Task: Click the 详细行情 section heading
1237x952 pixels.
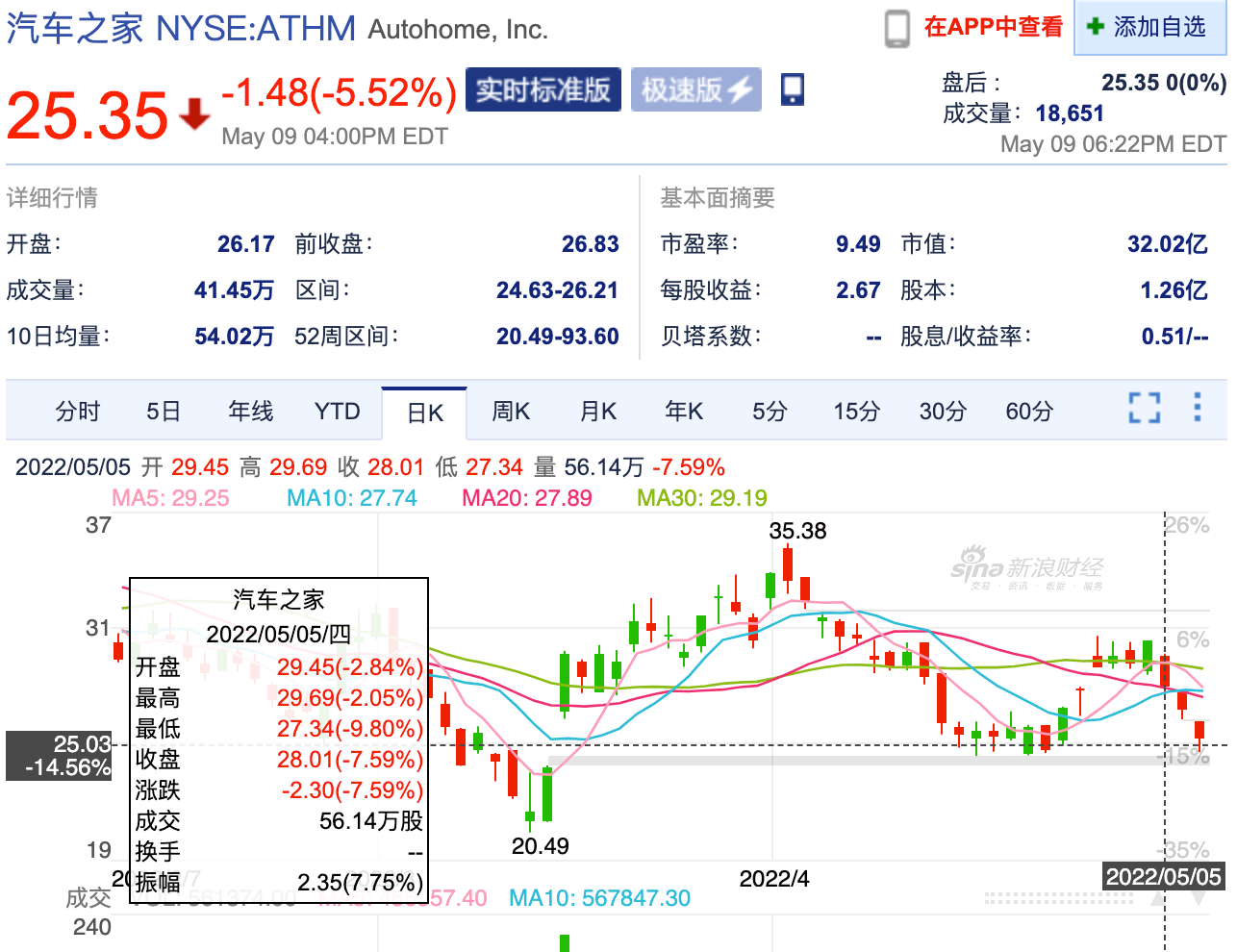Action: point(52,198)
